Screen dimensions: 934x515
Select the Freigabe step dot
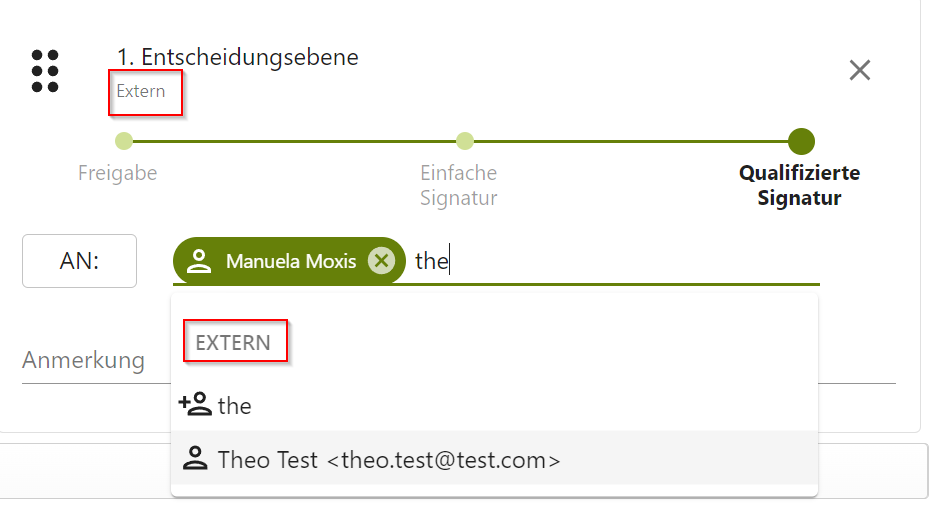point(123,141)
